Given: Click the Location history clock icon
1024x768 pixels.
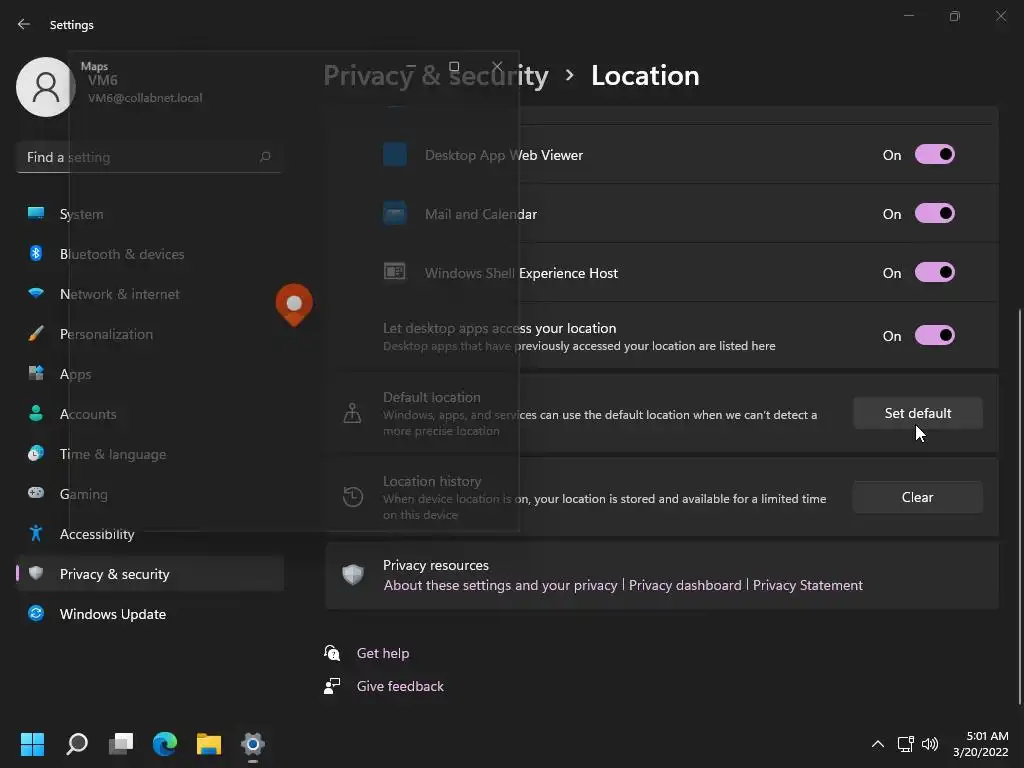Looking at the screenshot, I should [353, 497].
